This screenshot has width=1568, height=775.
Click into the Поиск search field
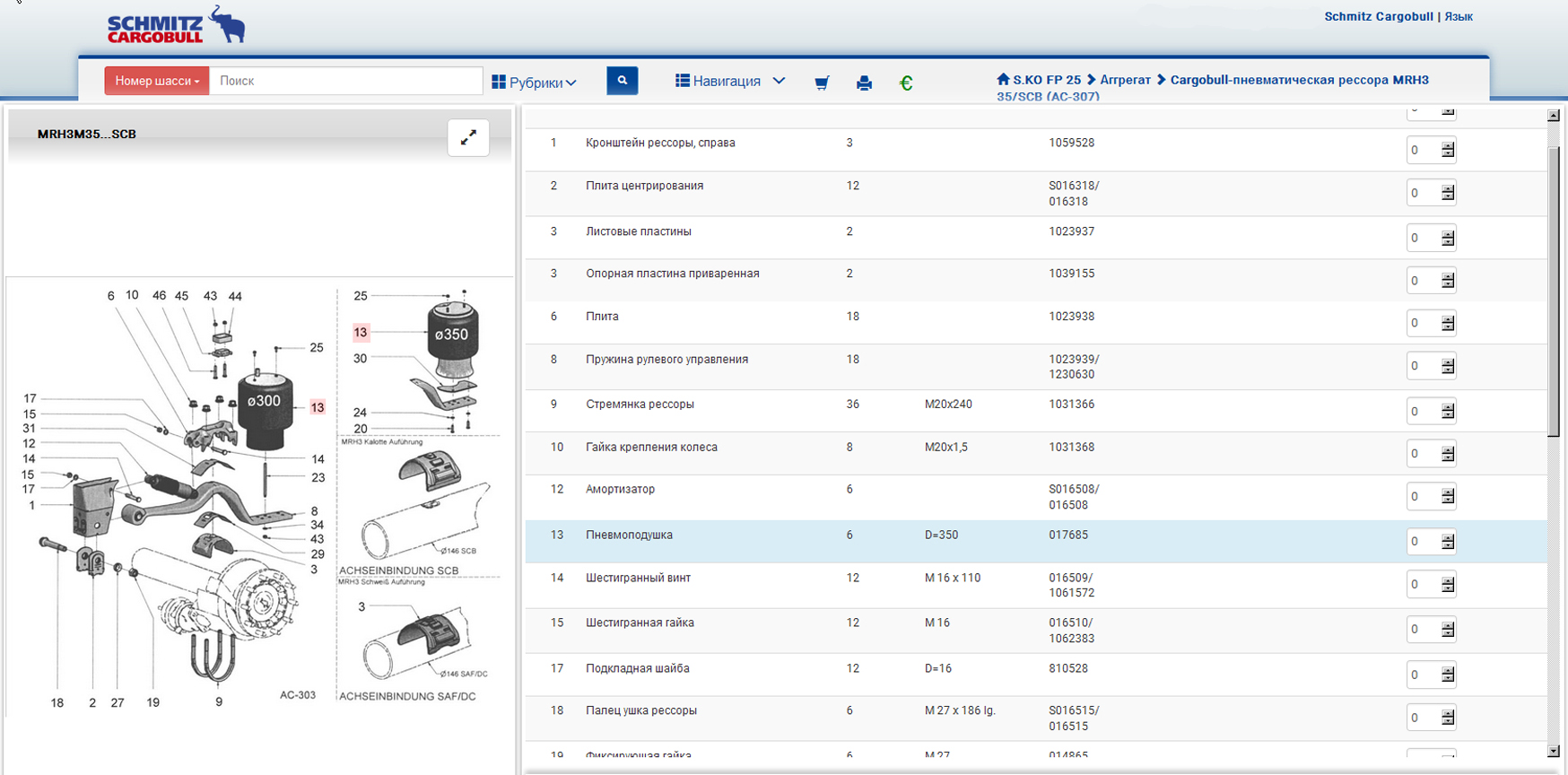pos(345,81)
